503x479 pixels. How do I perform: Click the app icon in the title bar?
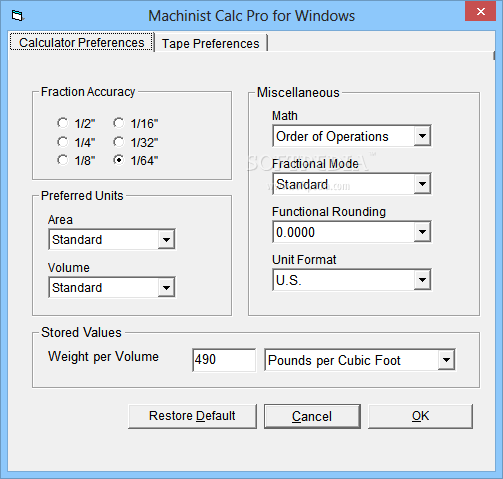tap(17, 15)
